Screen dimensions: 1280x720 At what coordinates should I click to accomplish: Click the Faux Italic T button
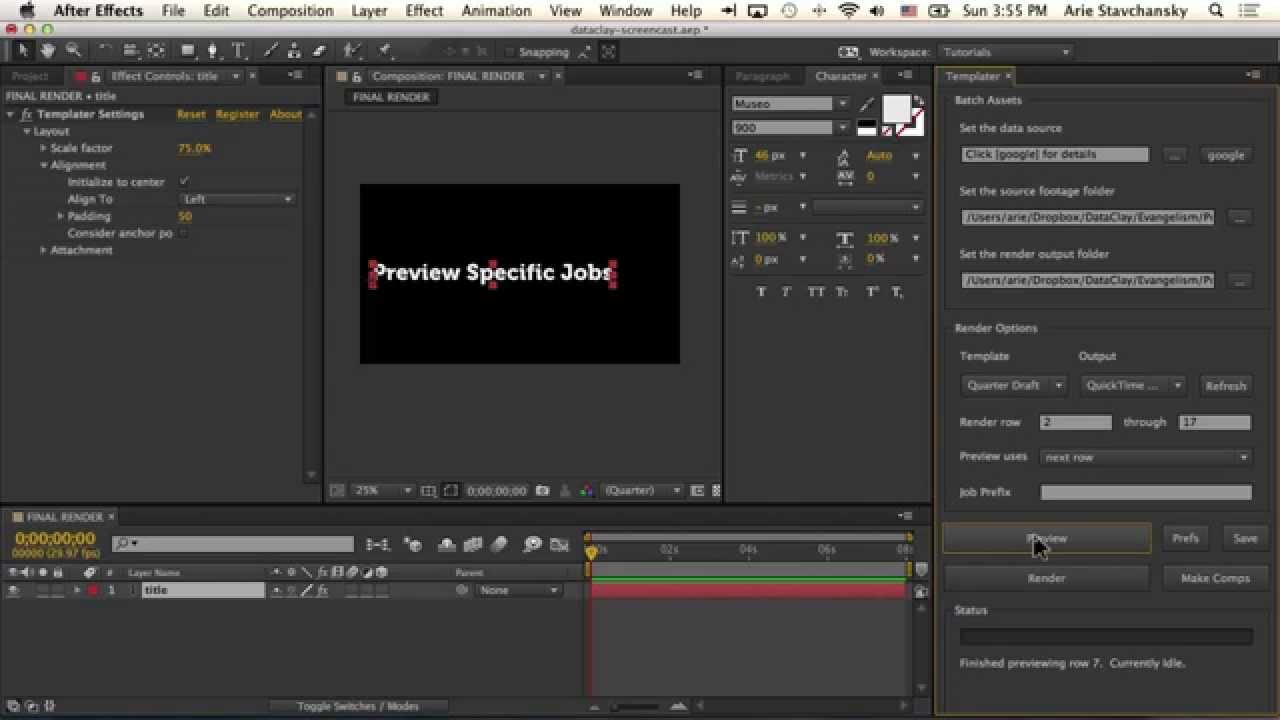(x=787, y=292)
